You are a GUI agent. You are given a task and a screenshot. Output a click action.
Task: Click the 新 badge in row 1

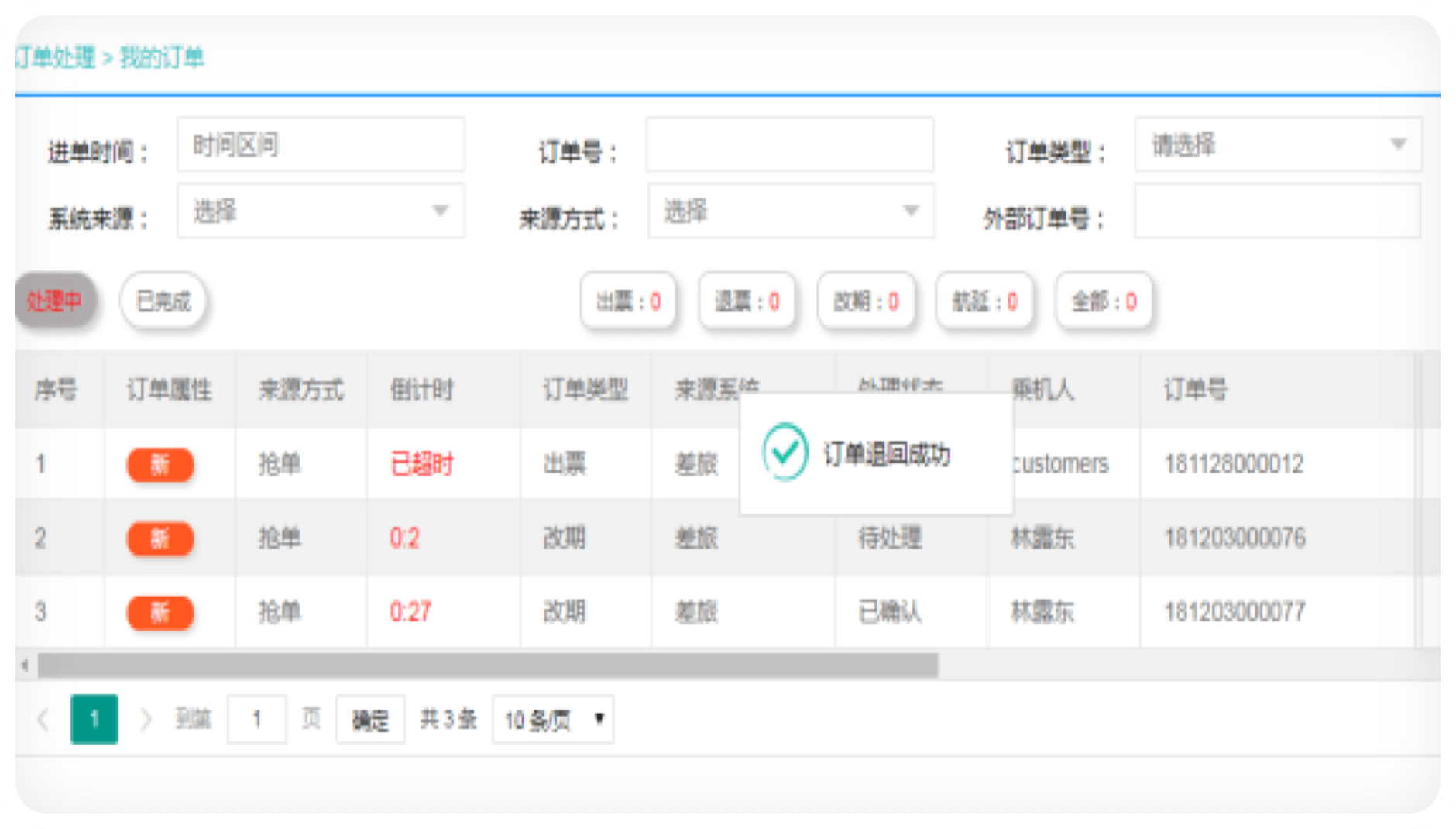(x=160, y=465)
